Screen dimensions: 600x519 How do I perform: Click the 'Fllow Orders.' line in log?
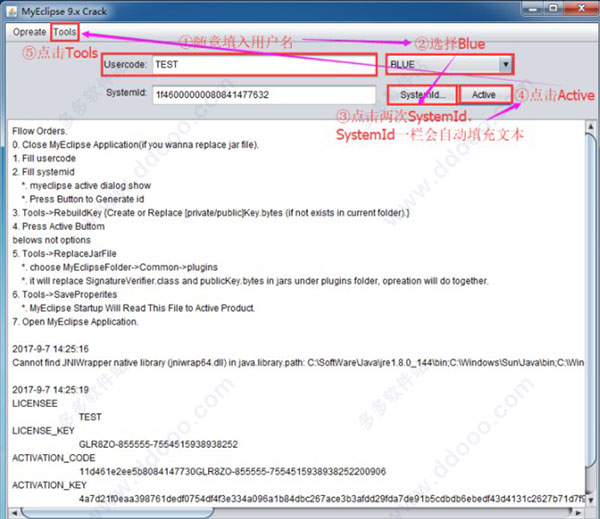click(40, 131)
